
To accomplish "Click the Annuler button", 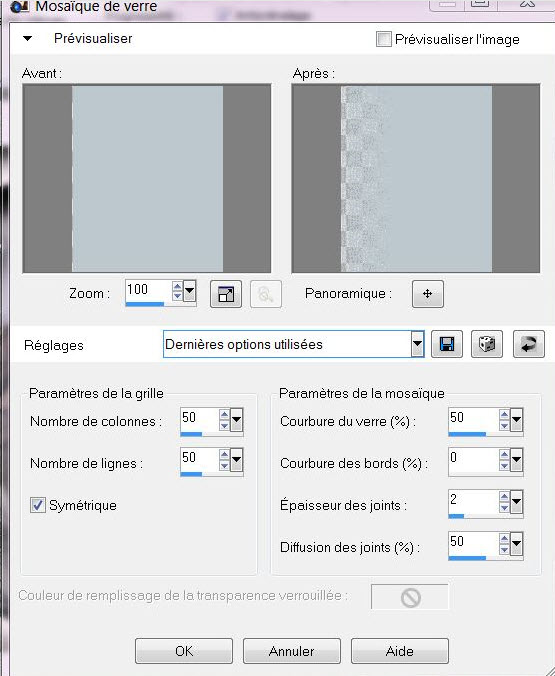I will [x=292, y=651].
